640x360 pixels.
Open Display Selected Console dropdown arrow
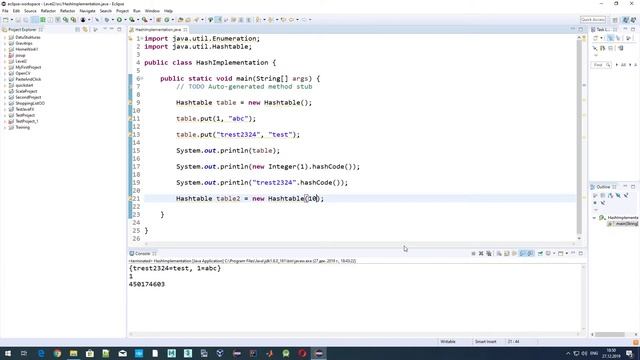pyautogui.click(x=554, y=253)
